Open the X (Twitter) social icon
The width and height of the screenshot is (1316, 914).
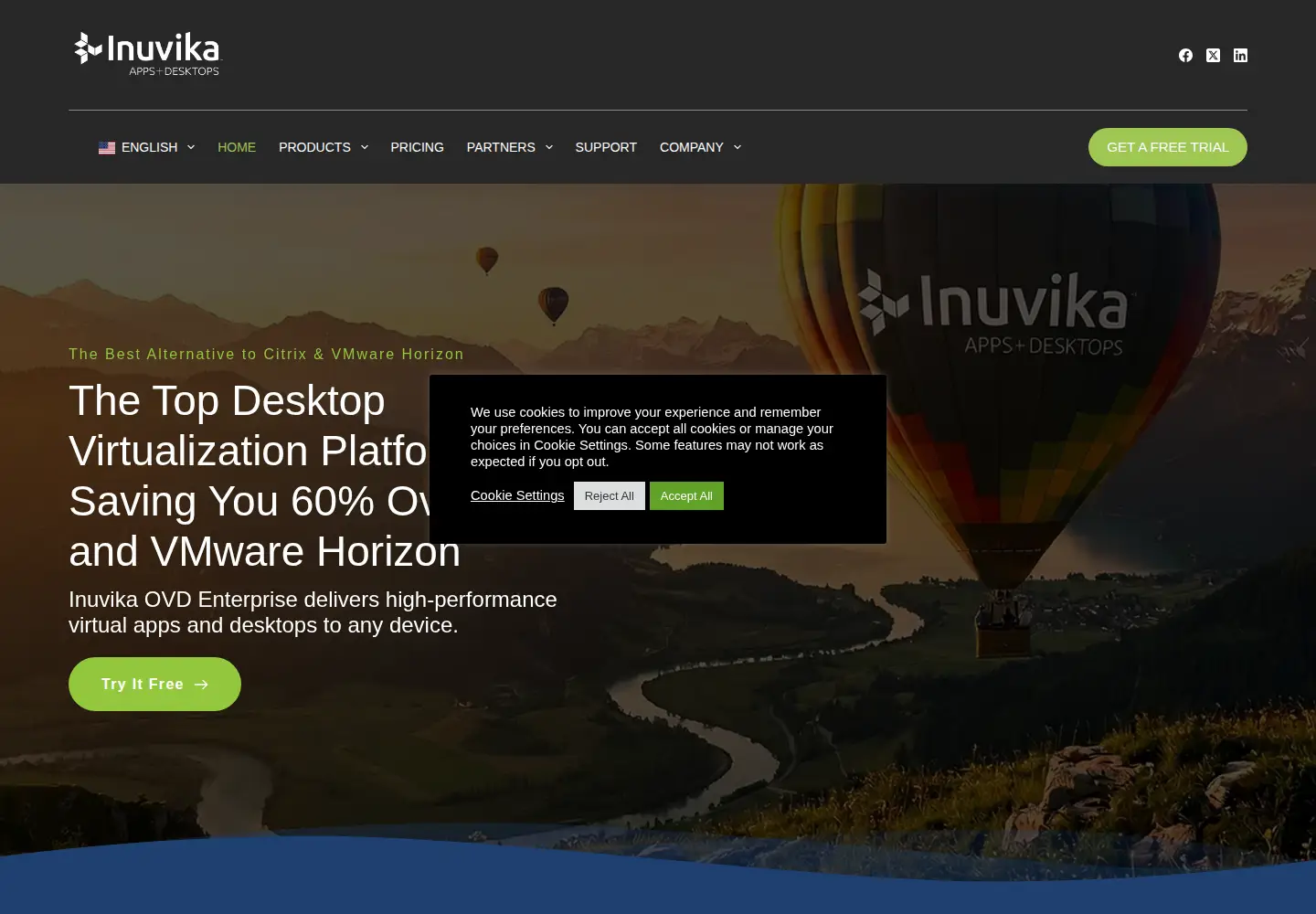pos(1213,56)
